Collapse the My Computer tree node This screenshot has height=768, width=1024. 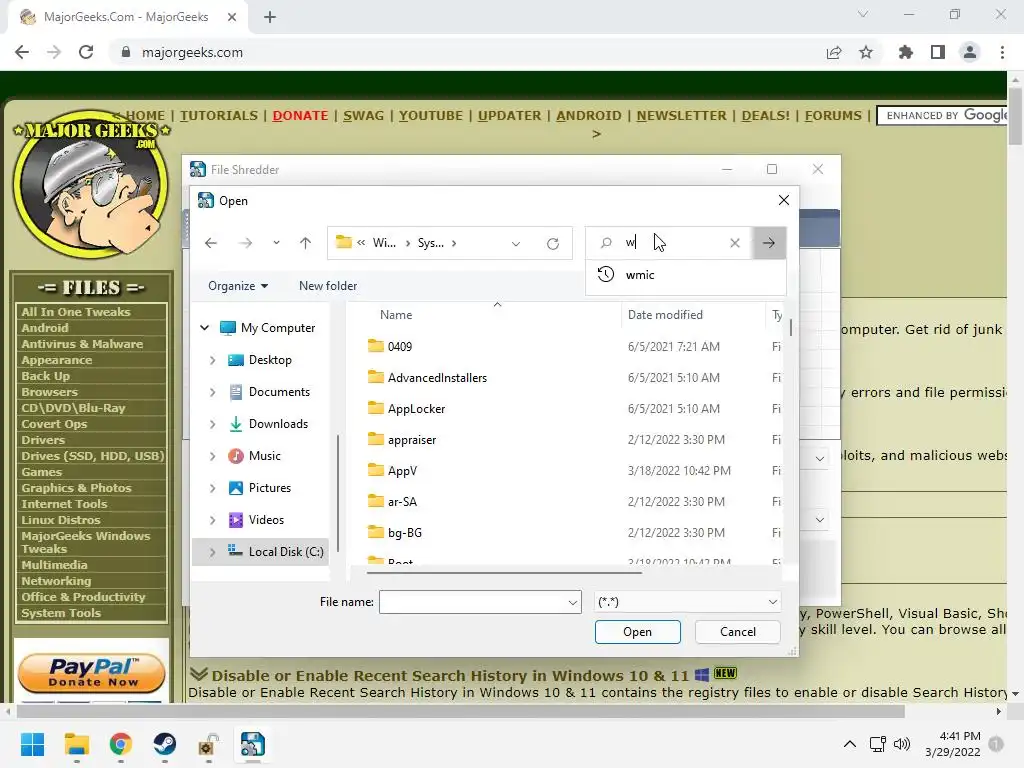point(204,328)
